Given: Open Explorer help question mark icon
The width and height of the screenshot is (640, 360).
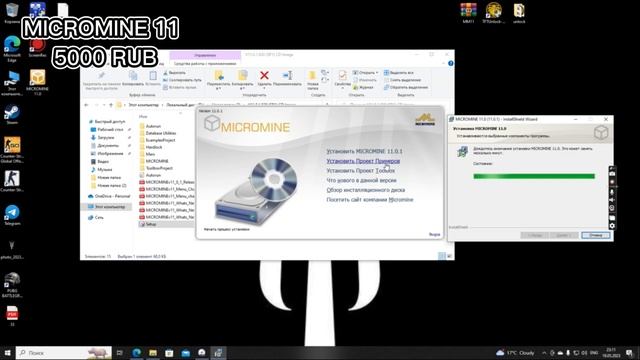Looking at the screenshot, I should (x=451, y=63).
